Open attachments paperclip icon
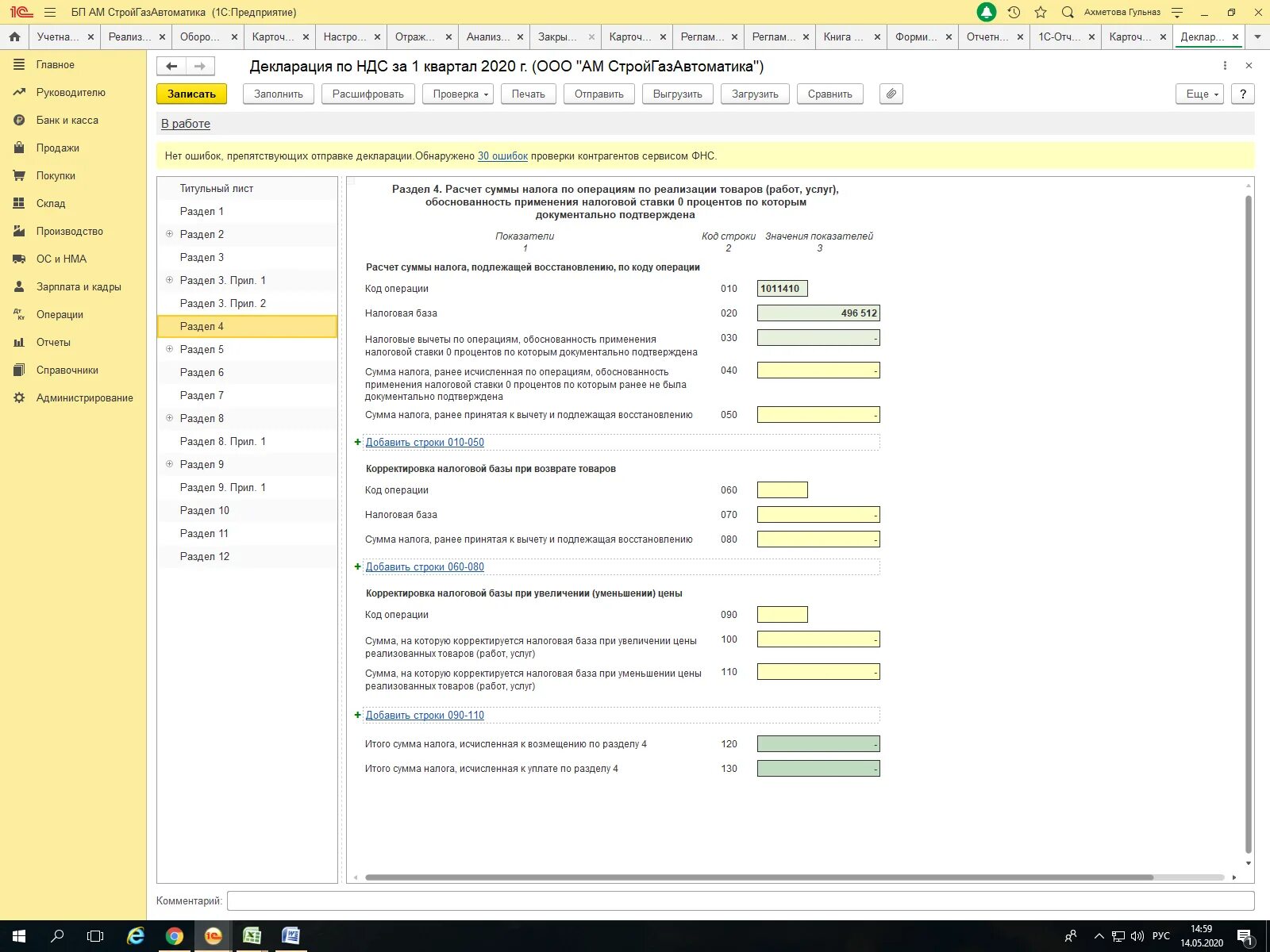Viewport: 1270px width, 952px height. pyautogui.click(x=891, y=94)
